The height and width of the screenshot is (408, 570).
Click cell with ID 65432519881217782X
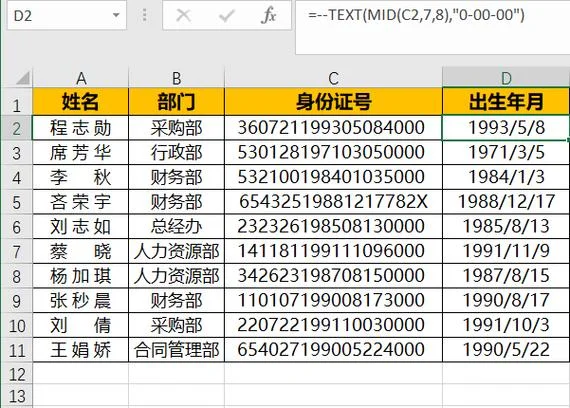click(333, 202)
